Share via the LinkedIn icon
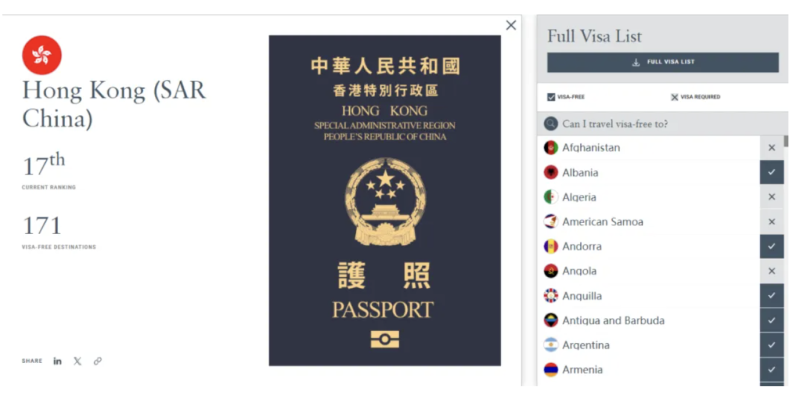The image size is (800, 403). 58,361
